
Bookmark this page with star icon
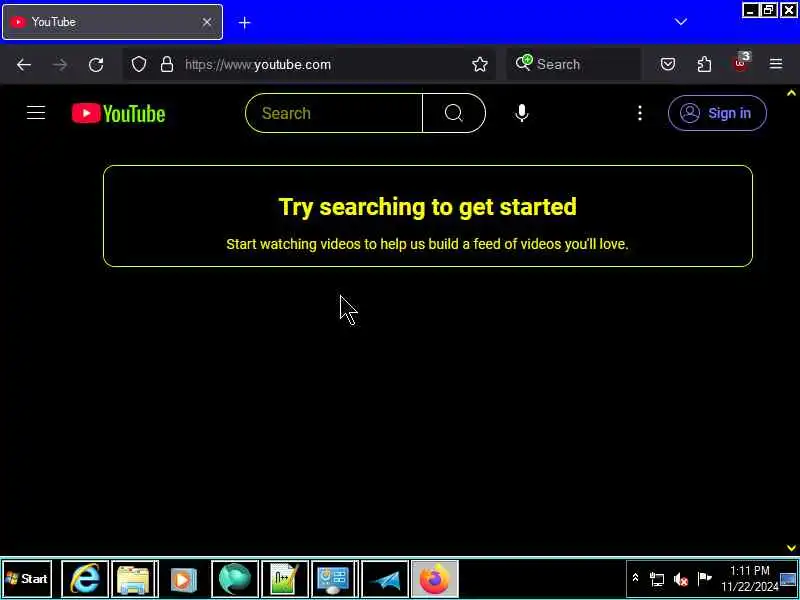(x=480, y=64)
